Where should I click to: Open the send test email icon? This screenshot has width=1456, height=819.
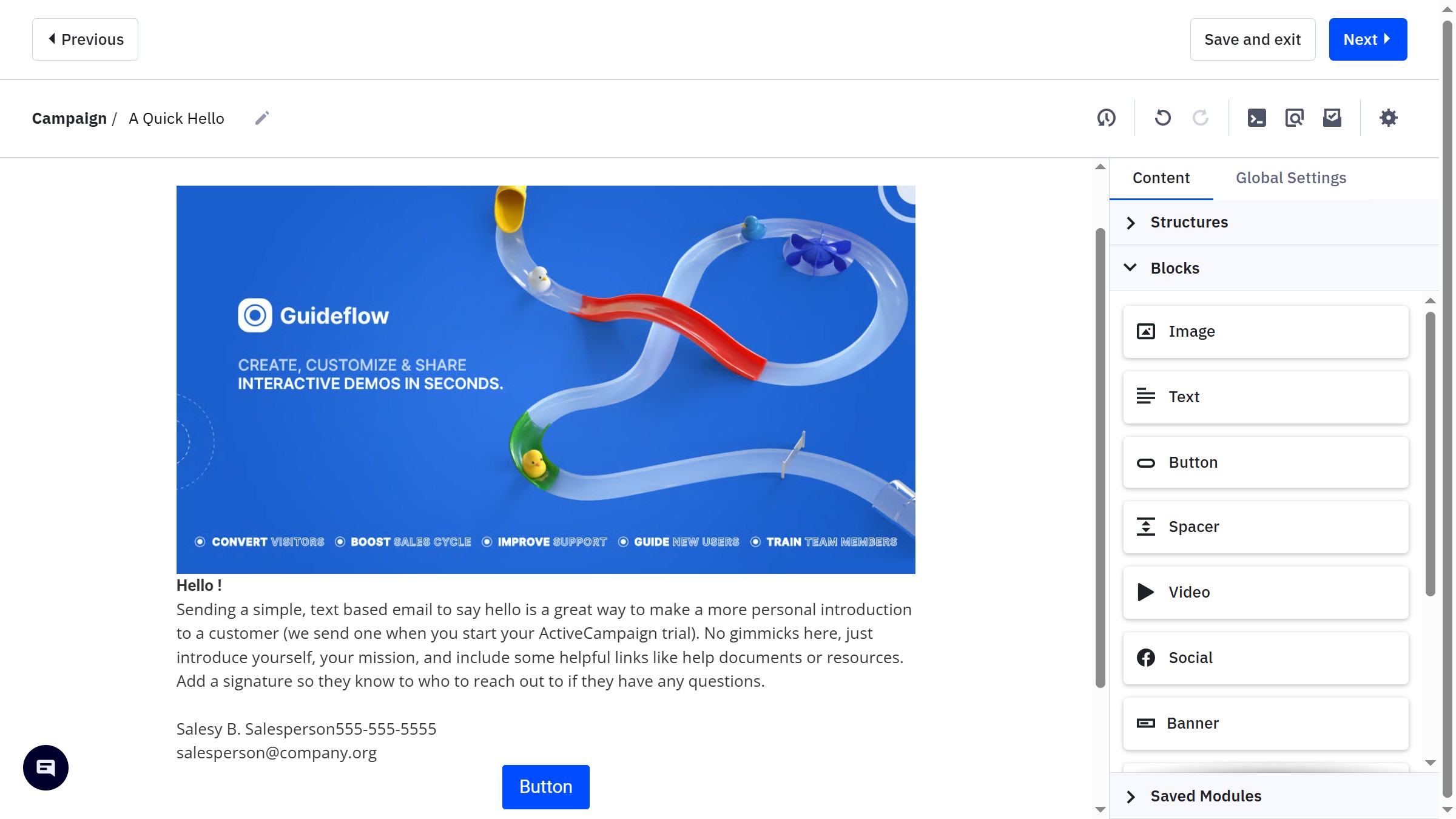[x=1332, y=118]
